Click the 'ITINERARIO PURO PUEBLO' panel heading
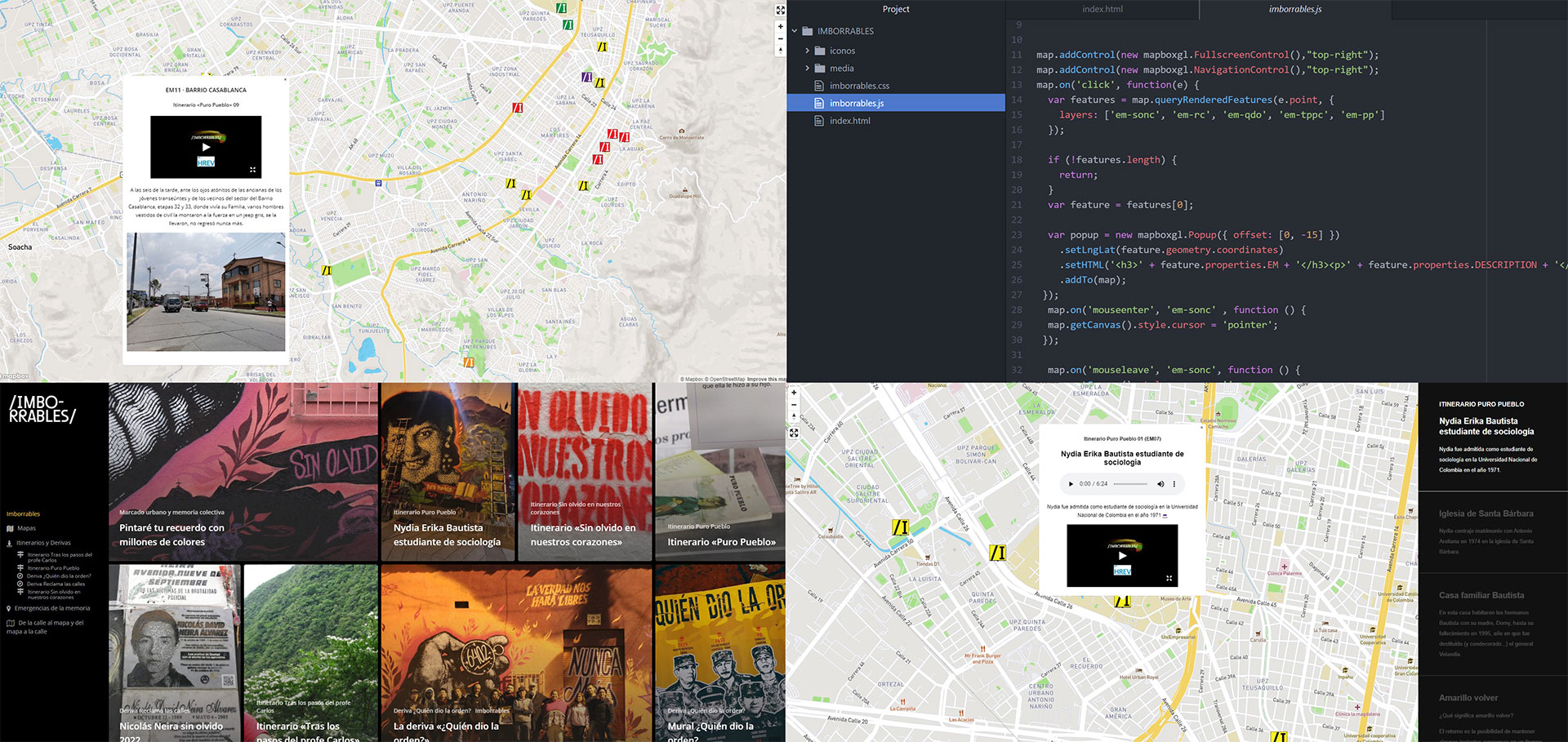Image resolution: width=1568 pixels, height=742 pixels. click(x=1481, y=404)
